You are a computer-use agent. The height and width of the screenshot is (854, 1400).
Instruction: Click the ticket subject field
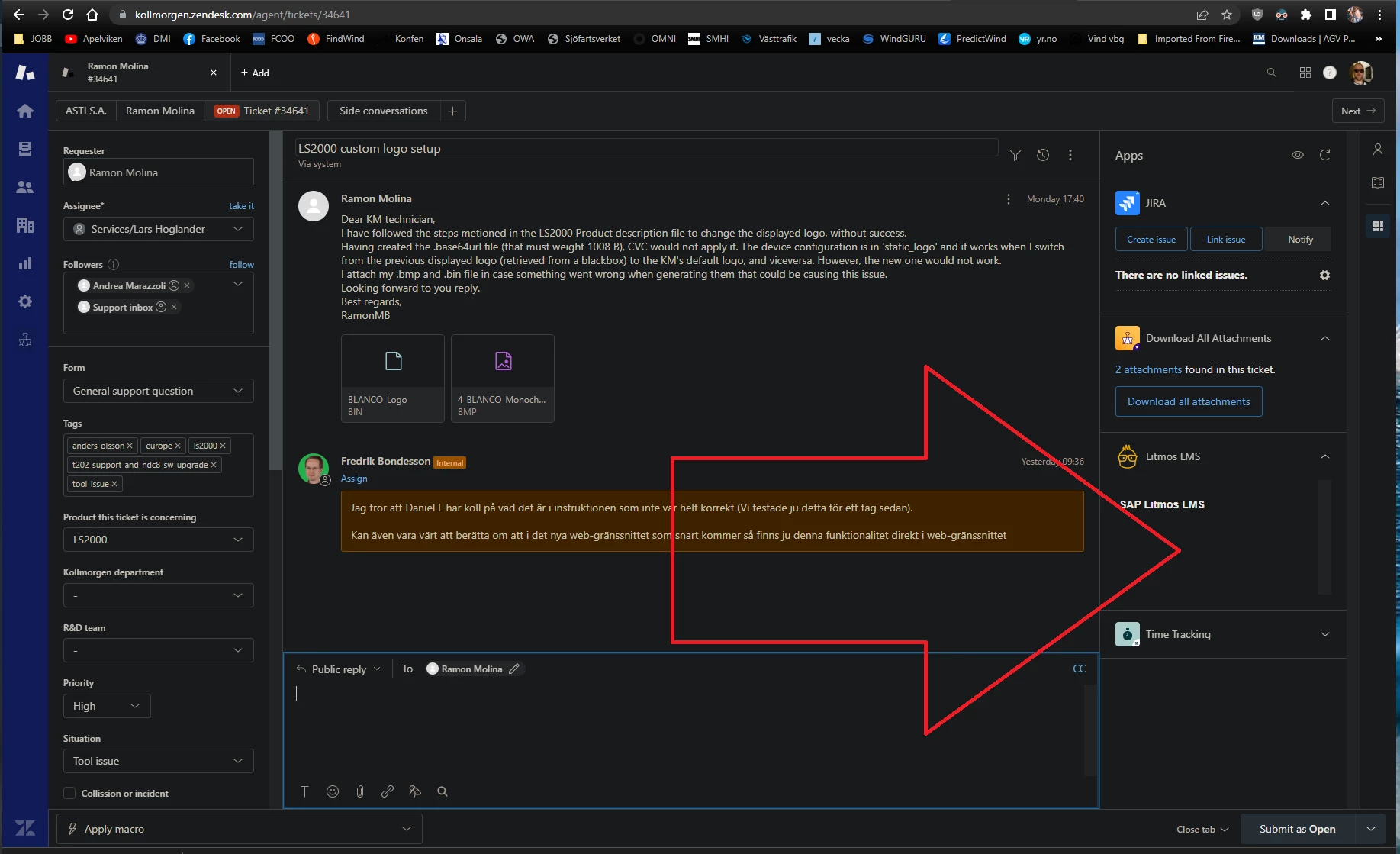click(646, 148)
